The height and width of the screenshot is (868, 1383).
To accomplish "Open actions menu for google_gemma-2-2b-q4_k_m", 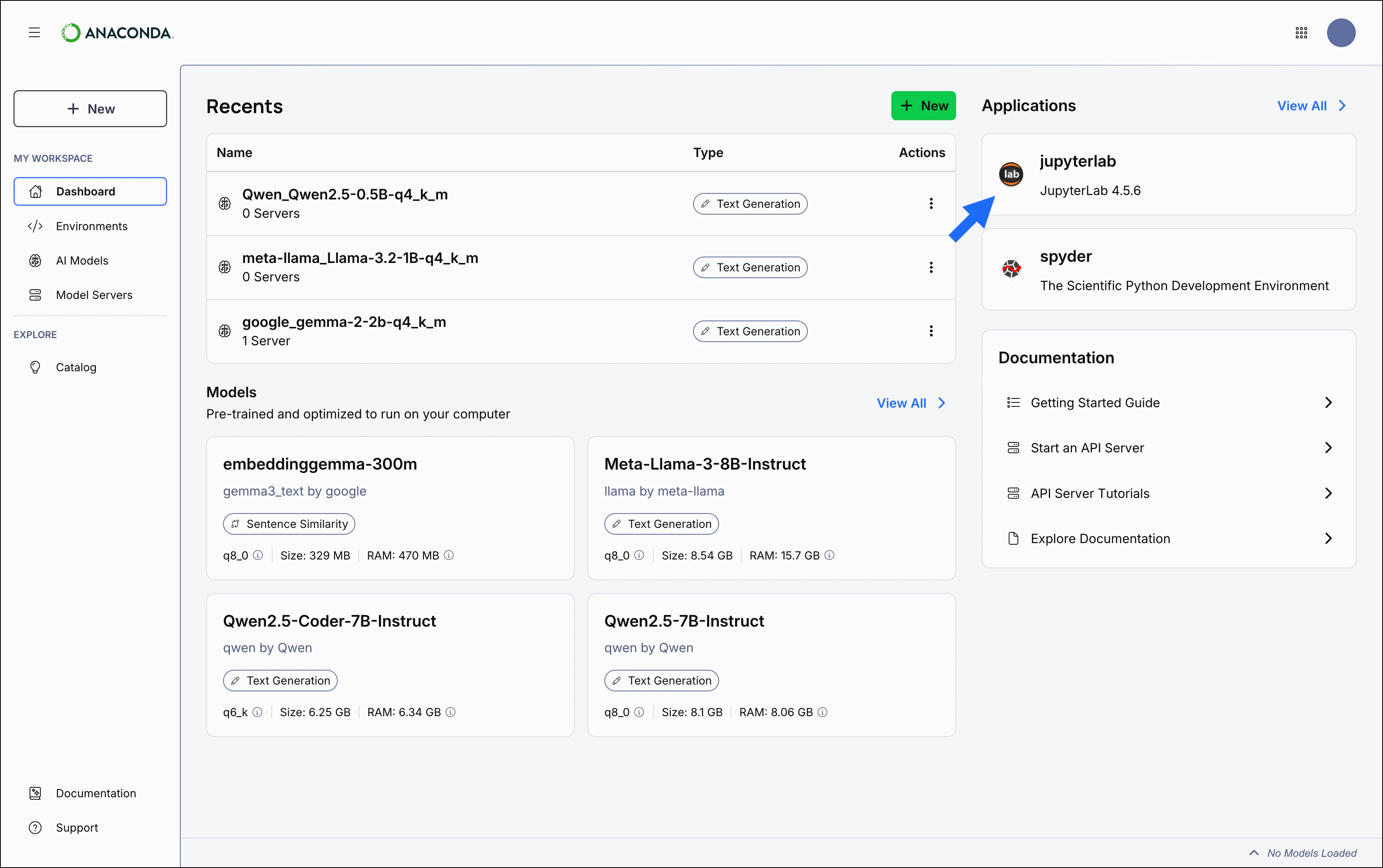I will [x=931, y=331].
